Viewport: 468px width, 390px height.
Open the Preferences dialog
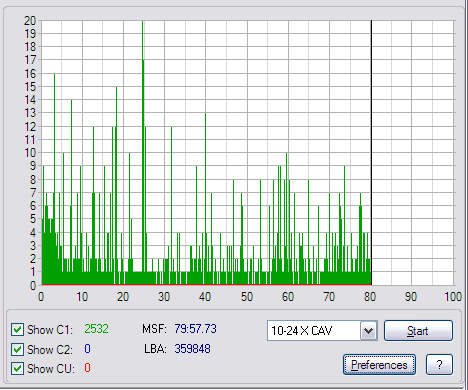click(x=379, y=365)
